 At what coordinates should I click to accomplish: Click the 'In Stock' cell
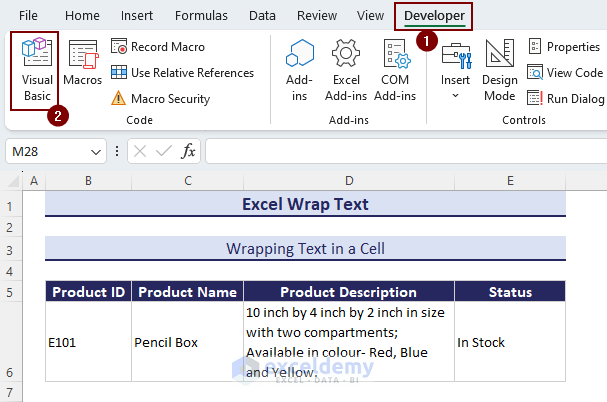[x=510, y=342]
